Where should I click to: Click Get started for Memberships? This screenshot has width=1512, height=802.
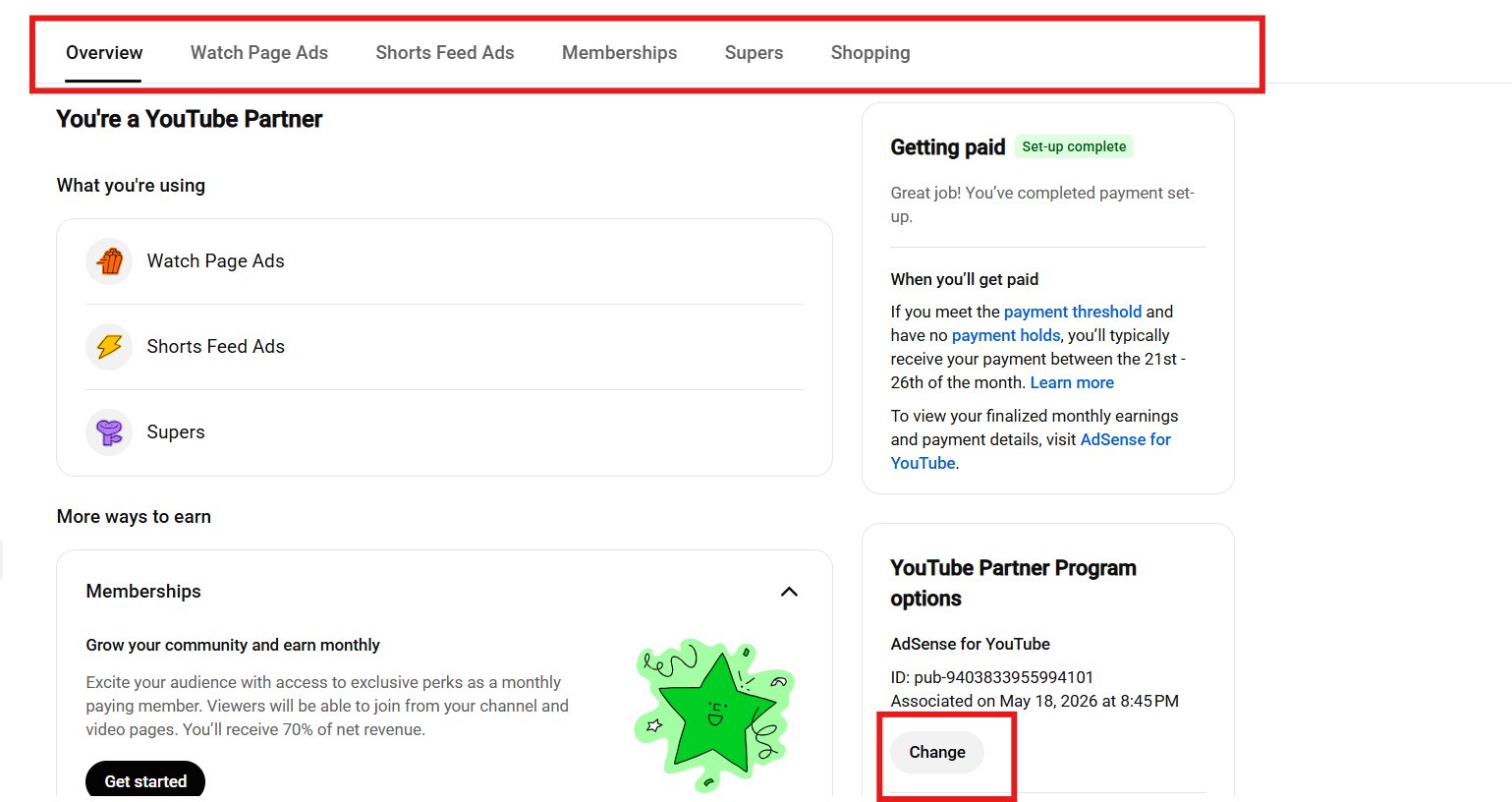(145, 780)
